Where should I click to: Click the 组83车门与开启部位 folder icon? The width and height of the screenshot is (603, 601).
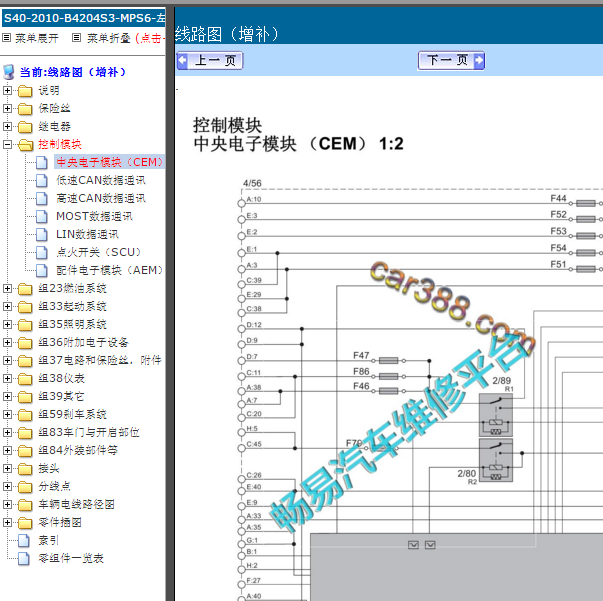25,433
